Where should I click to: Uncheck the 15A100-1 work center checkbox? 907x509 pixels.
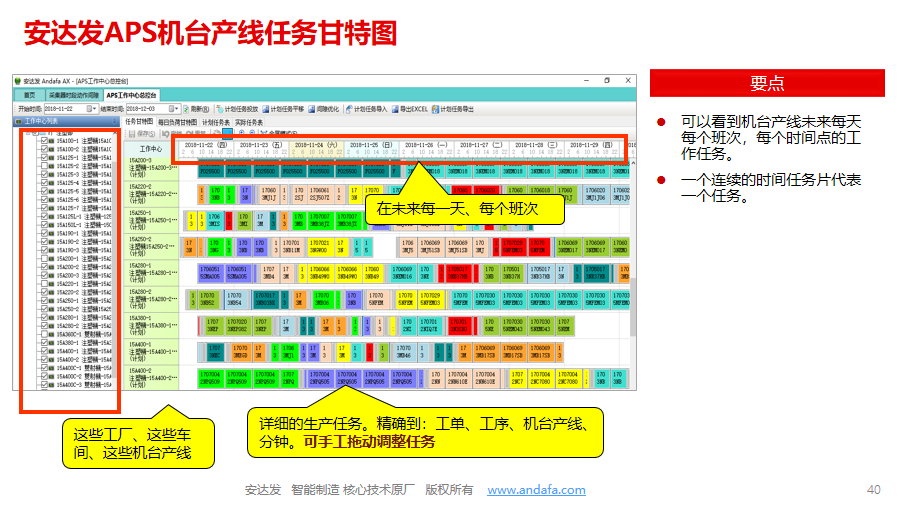pyautogui.click(x=44, y=141)
